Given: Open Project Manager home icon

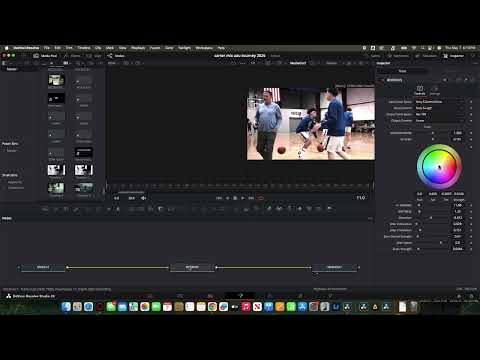Looking at the screenshot, I should point(459,296).
